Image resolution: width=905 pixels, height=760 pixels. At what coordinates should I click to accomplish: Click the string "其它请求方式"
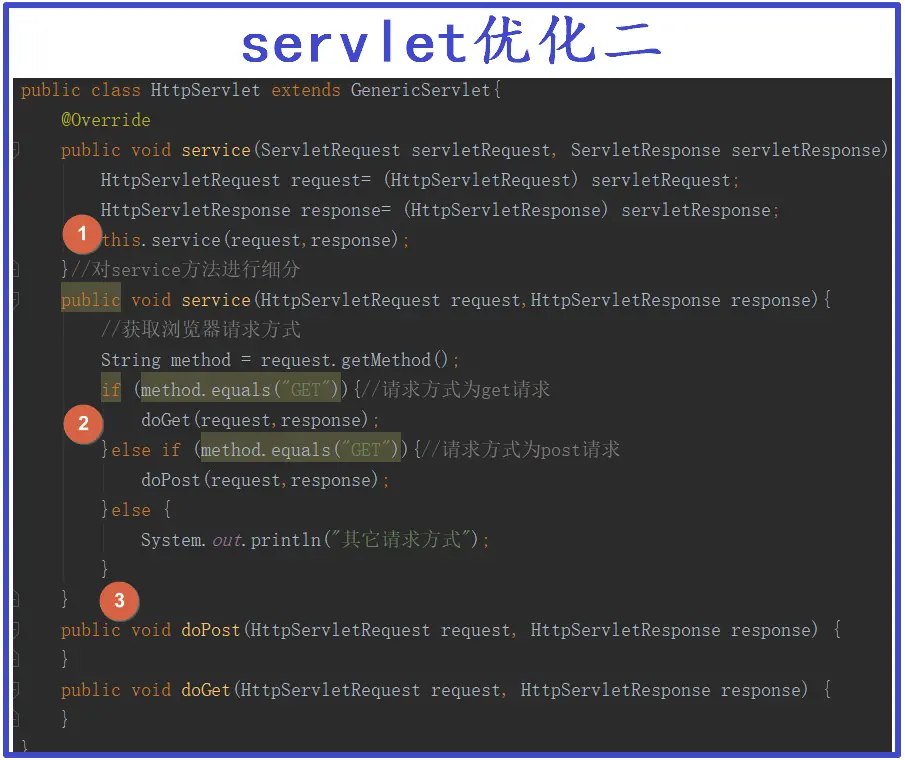[x=401, y=540]
